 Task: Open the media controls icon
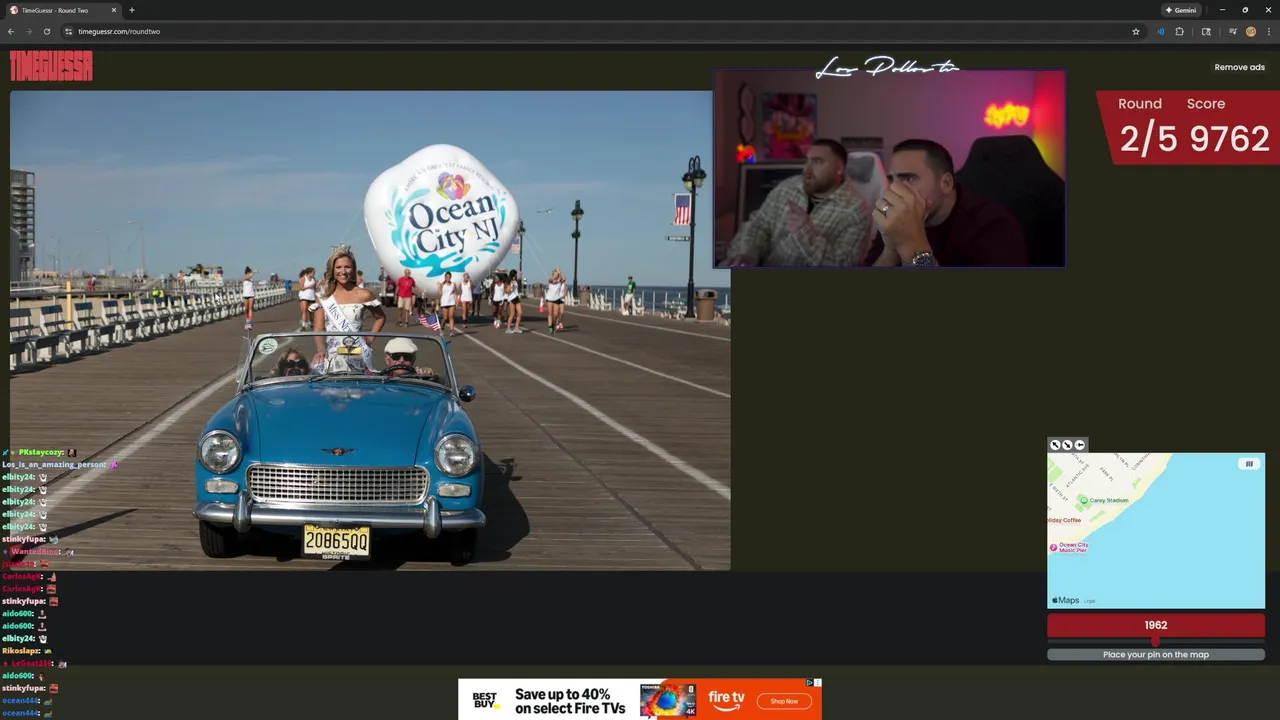tap(1232, 31)
